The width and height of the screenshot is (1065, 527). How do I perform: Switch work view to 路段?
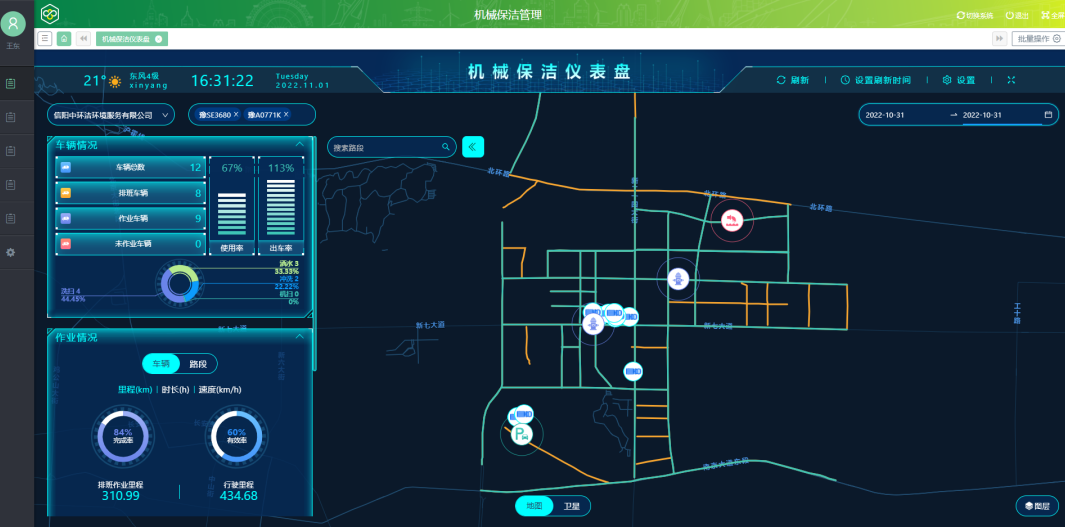198,364
